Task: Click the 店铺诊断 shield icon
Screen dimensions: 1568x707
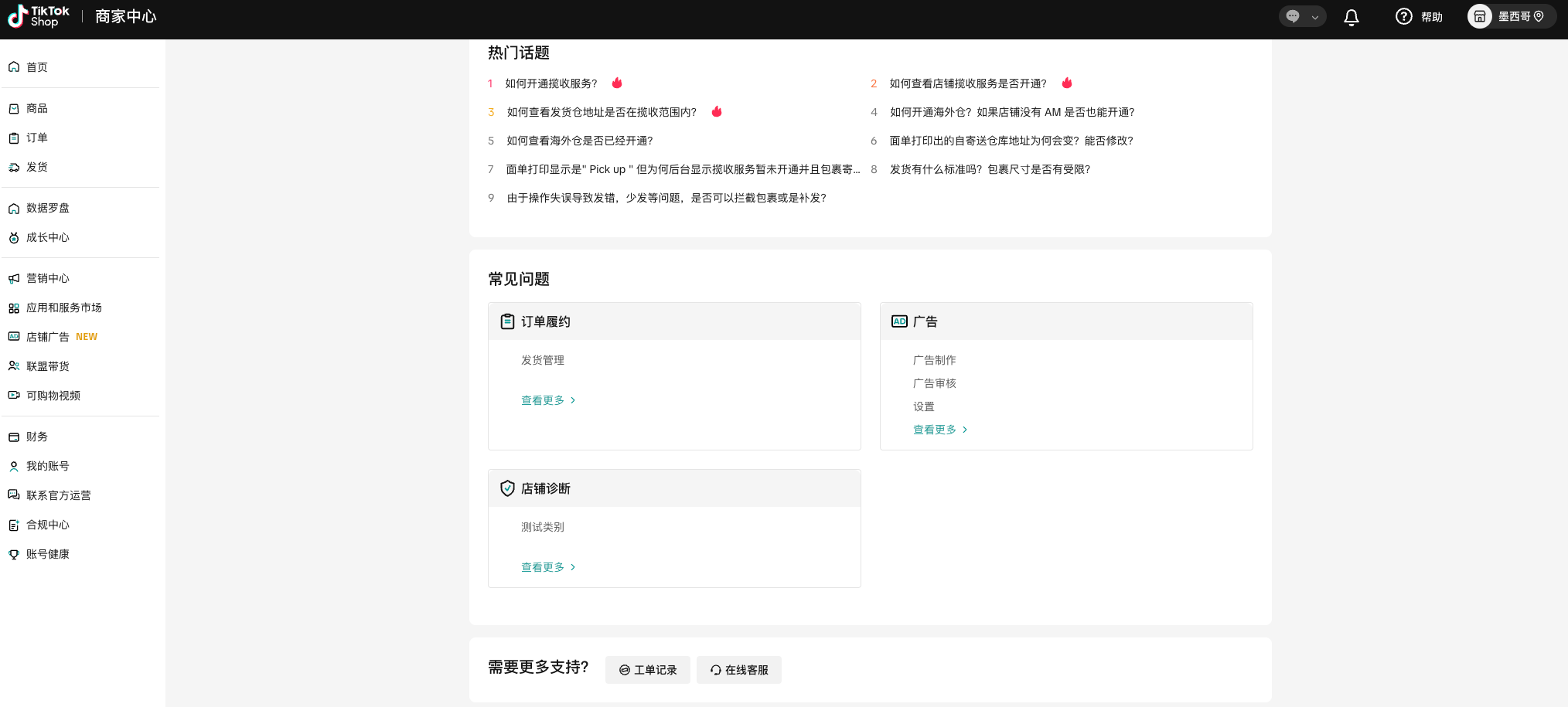Action: pos(507,488)
